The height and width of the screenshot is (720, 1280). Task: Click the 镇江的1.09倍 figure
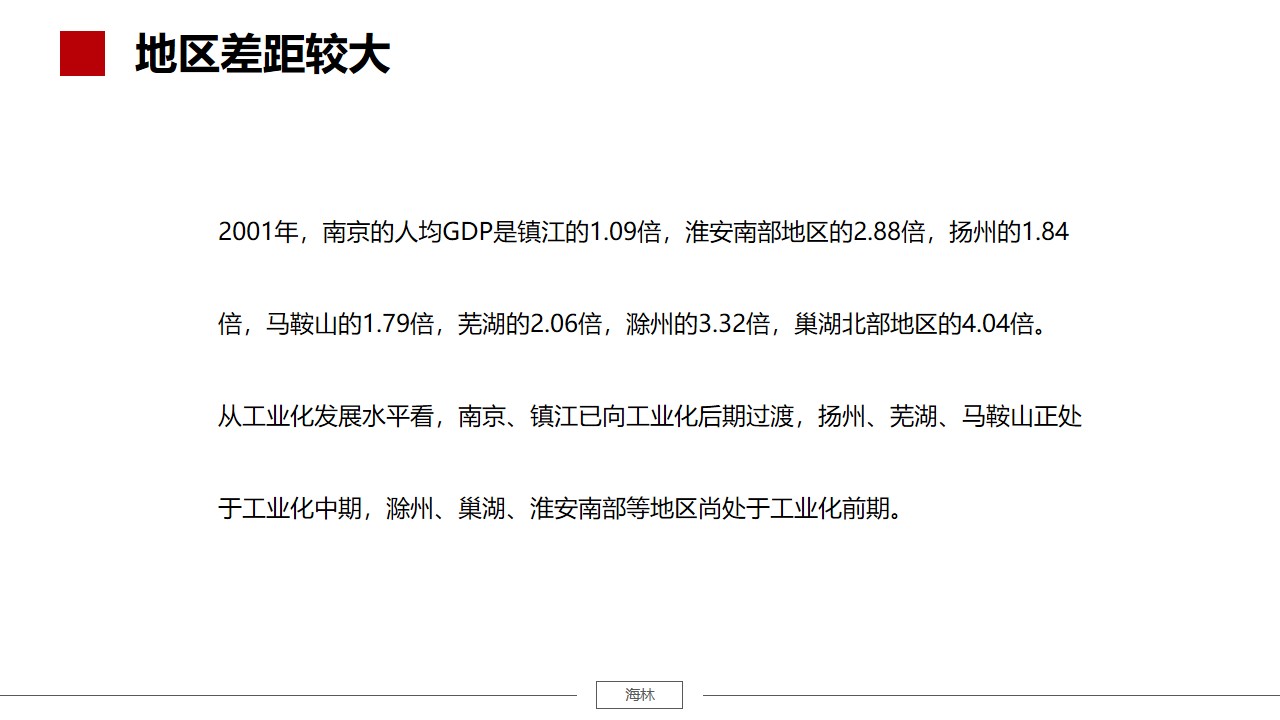576,233
